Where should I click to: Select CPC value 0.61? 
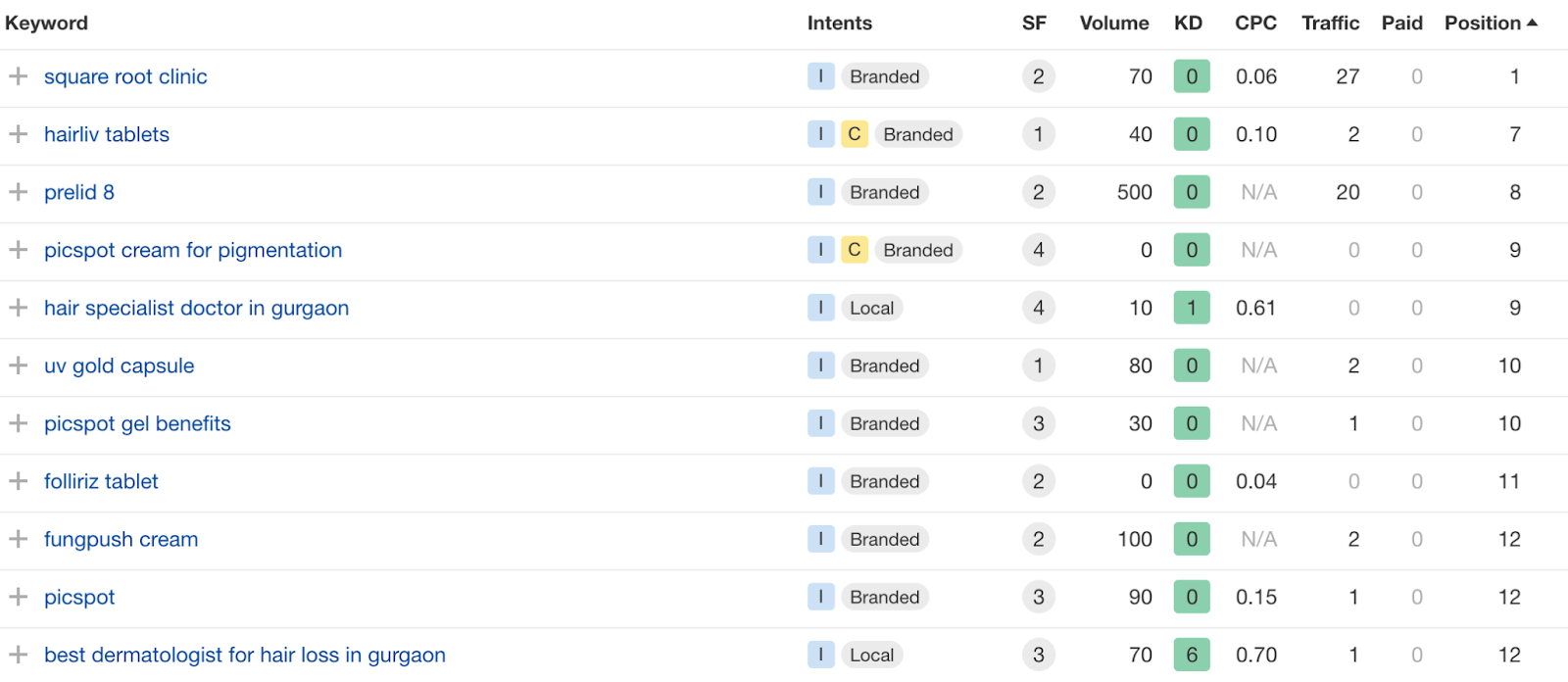pos(1256,308)
